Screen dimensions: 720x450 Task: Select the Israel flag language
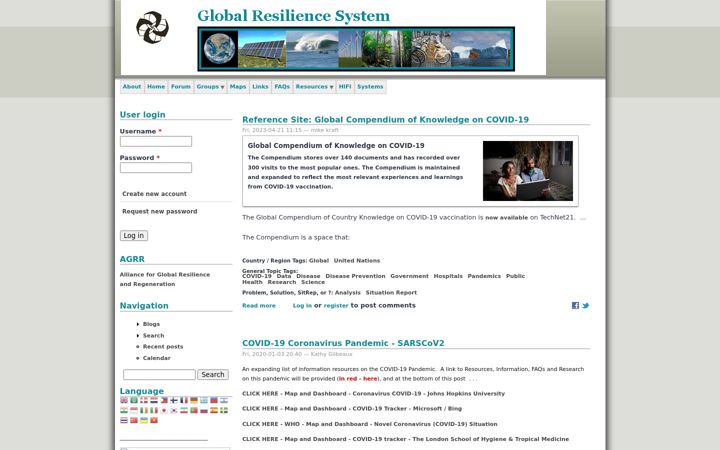(224, 400)
